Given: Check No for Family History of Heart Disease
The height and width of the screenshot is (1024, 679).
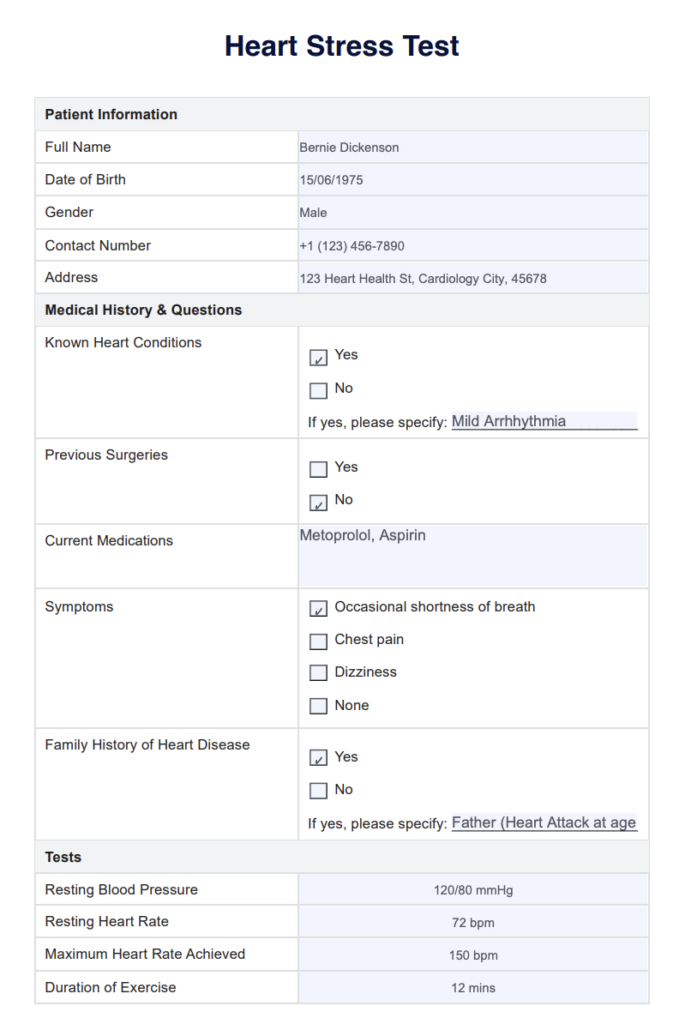Looking at the screenshot, I should tap(318, 791).
